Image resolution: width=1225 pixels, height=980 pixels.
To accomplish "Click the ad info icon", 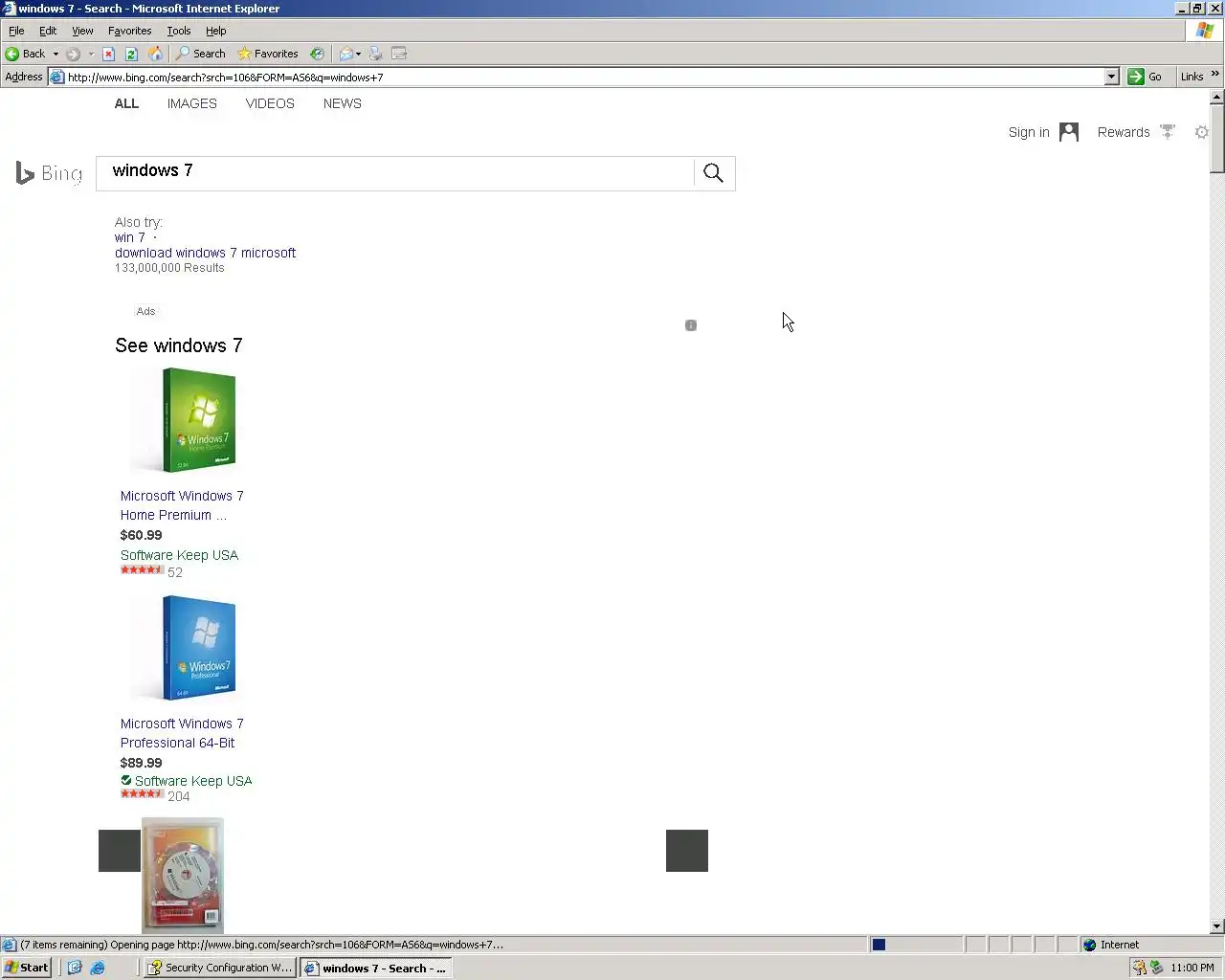I will (691, 325).
